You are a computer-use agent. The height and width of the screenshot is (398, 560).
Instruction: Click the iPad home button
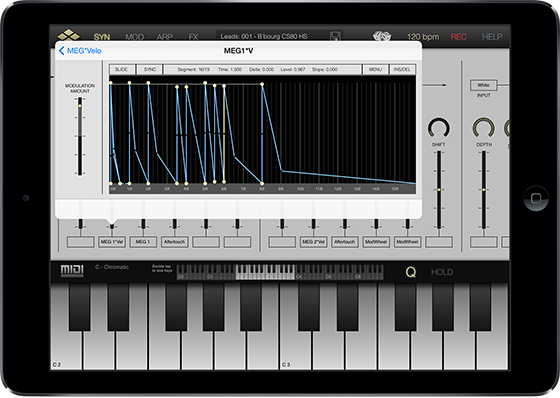click(536, 198)
